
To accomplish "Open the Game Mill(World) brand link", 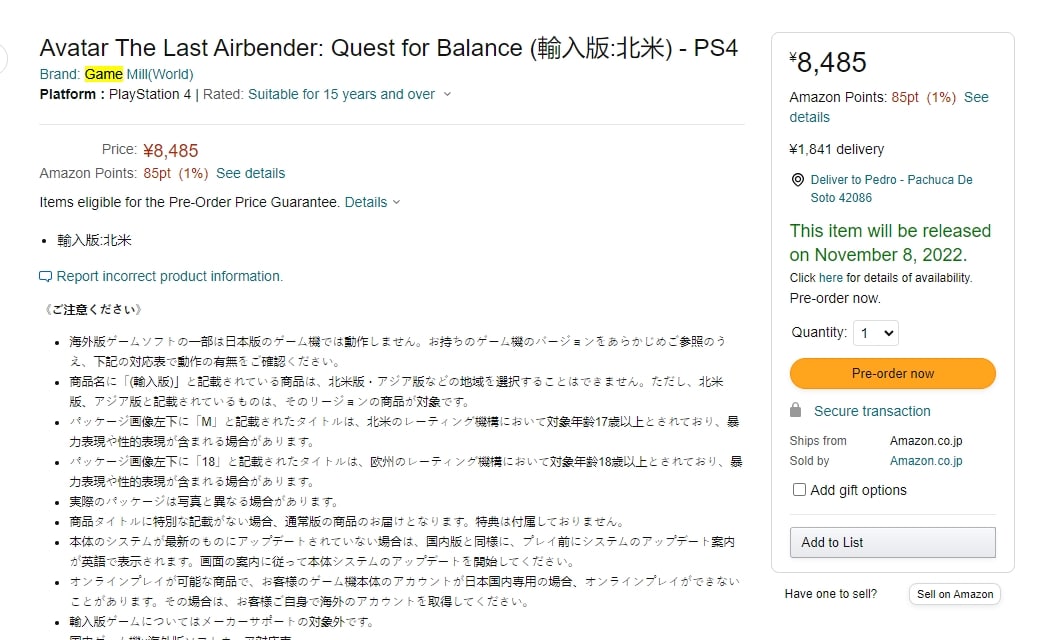I will 139,74.
